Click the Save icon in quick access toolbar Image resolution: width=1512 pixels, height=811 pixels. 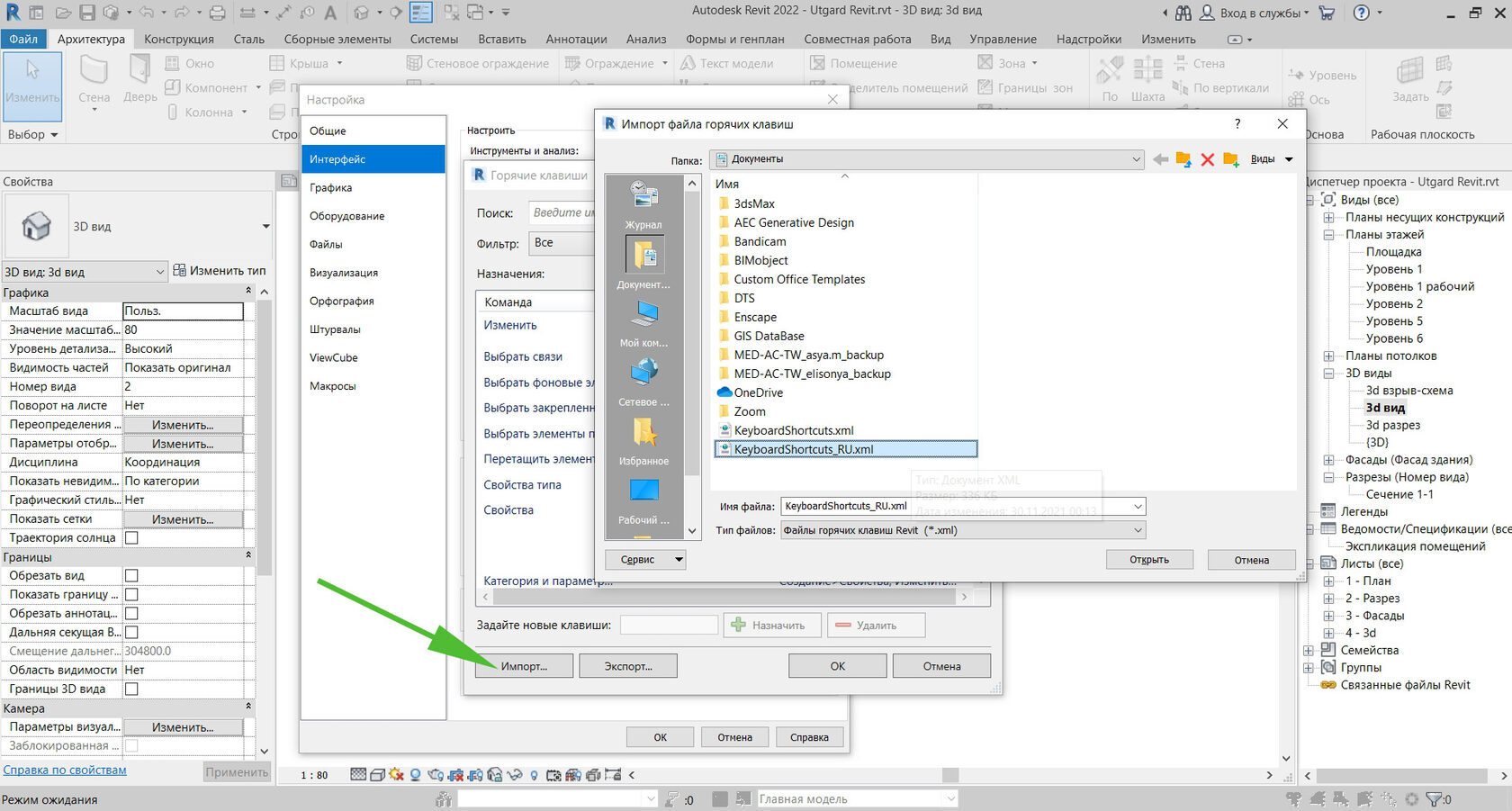87,13
